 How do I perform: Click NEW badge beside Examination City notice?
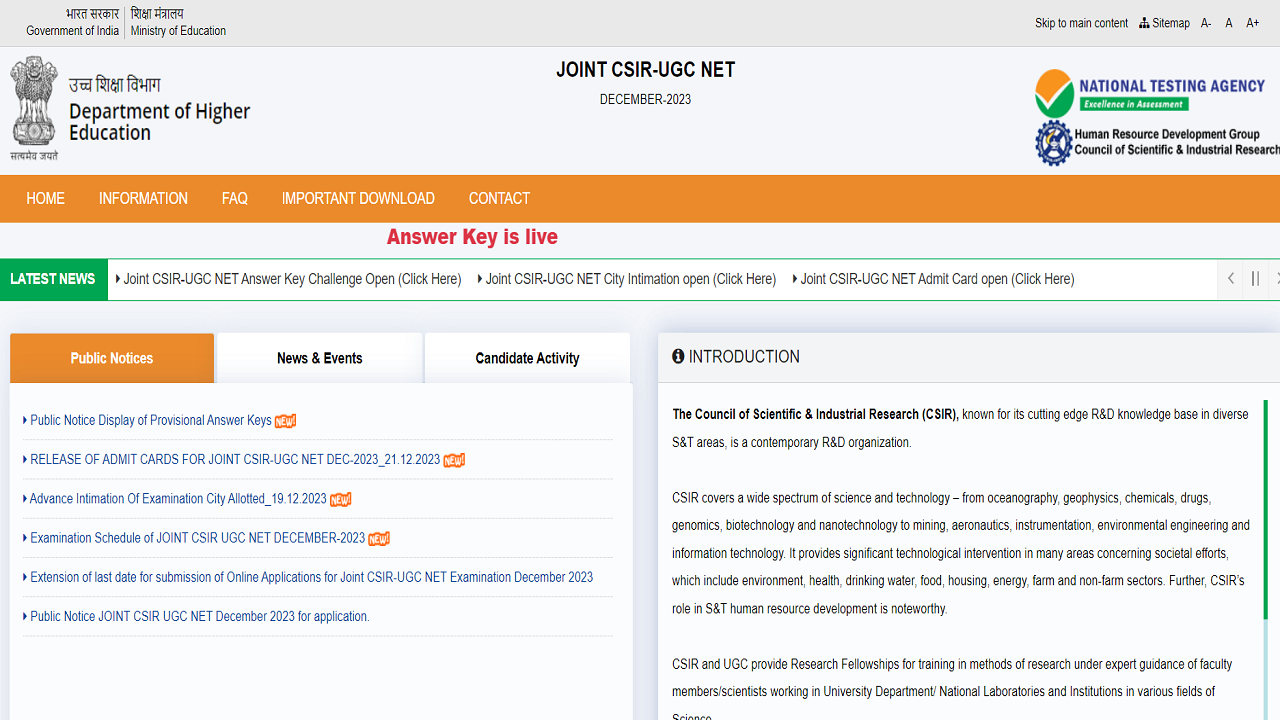tap(340, 500)
